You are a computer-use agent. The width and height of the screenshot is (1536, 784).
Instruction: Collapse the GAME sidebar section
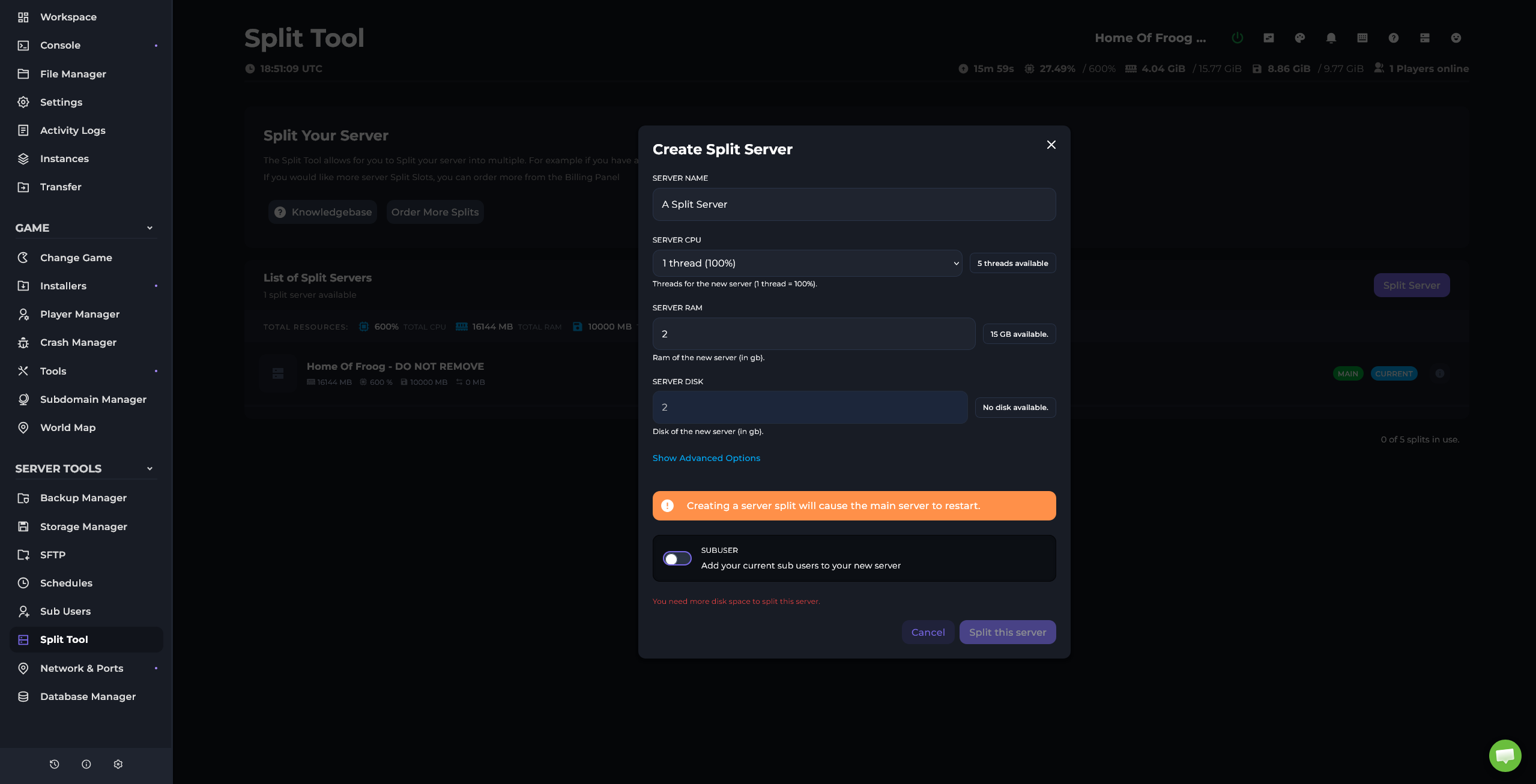150,228
